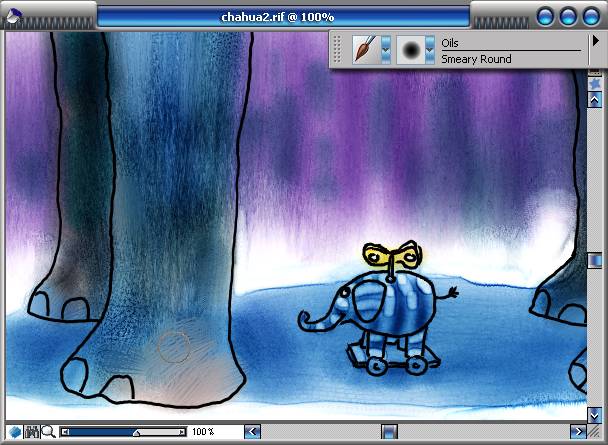Click the horizontal scroll right arrow
The height and width of the screenshot is (445, 608).
tap(578, 431)
